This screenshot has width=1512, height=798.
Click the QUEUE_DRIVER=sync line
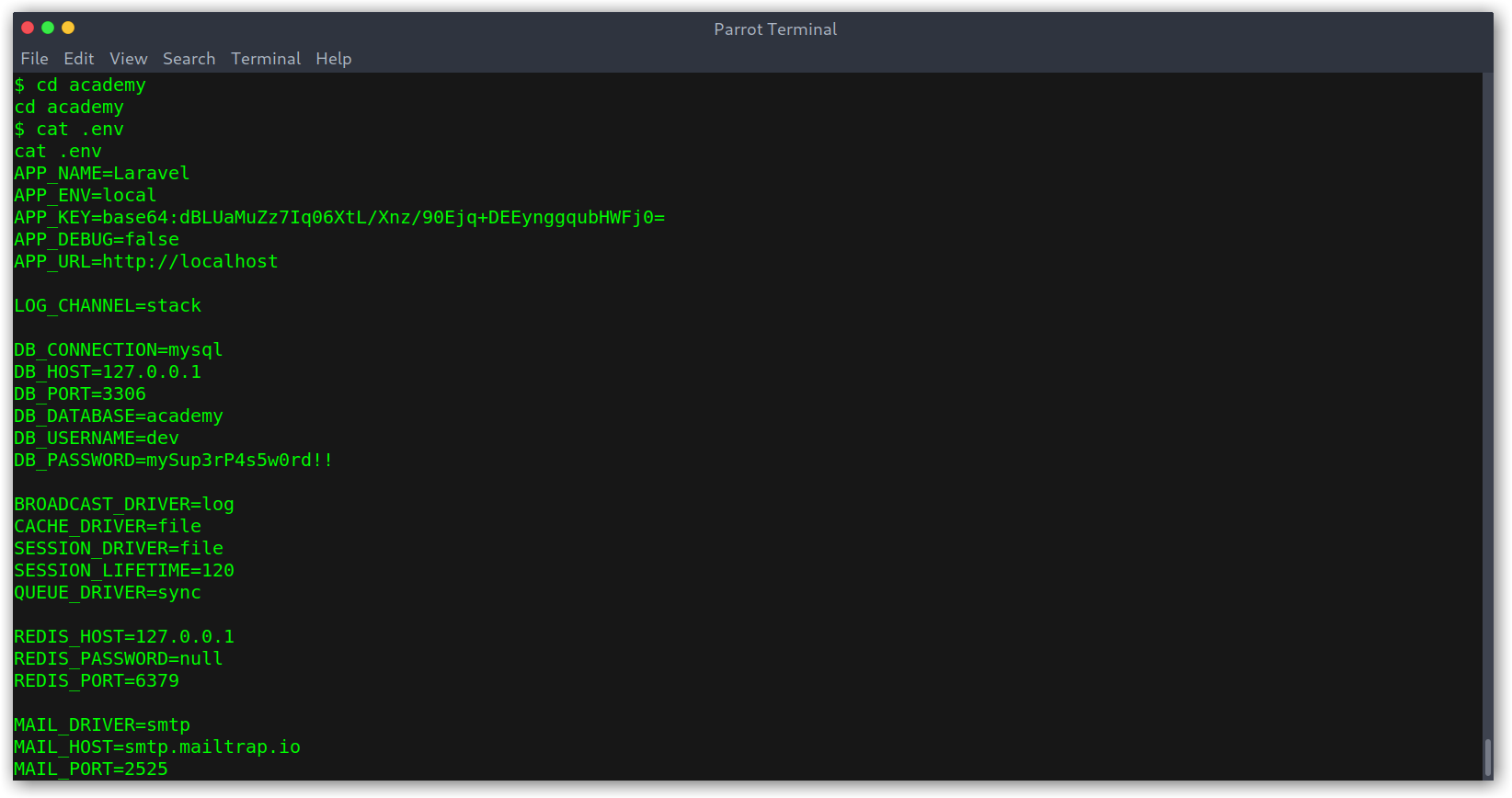[108, 593]
